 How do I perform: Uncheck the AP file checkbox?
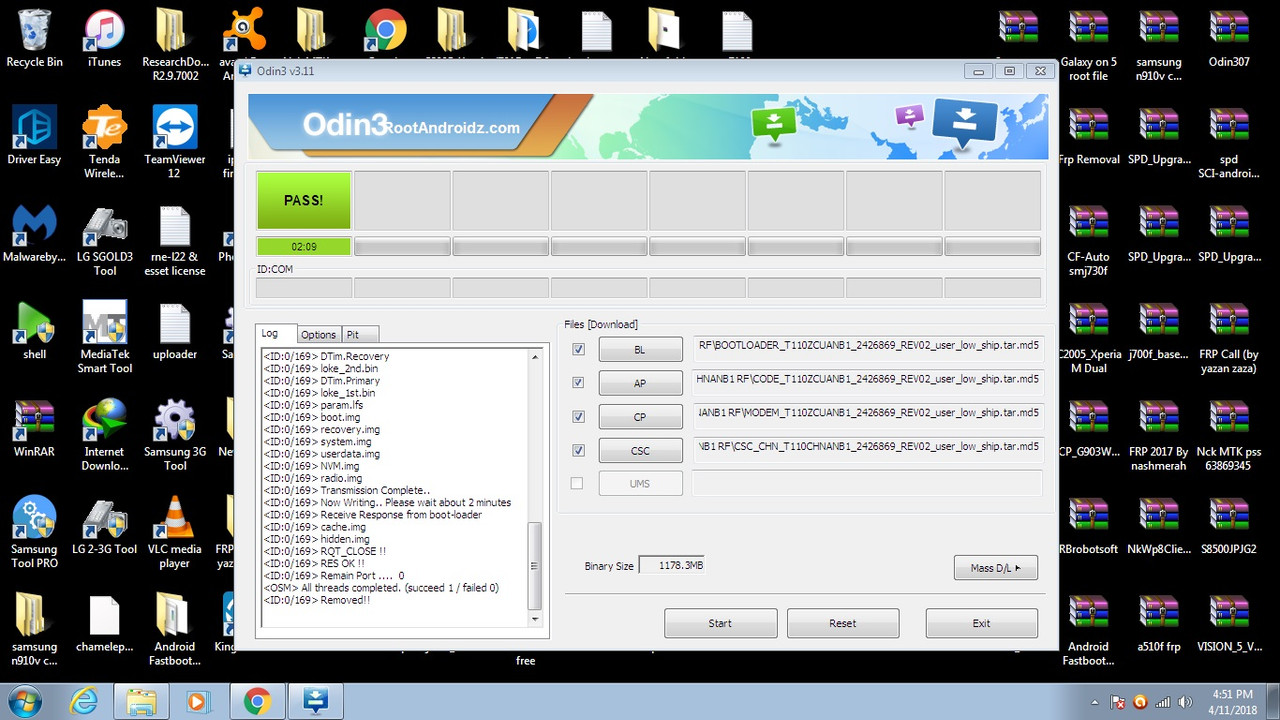[x=578, y=383]
